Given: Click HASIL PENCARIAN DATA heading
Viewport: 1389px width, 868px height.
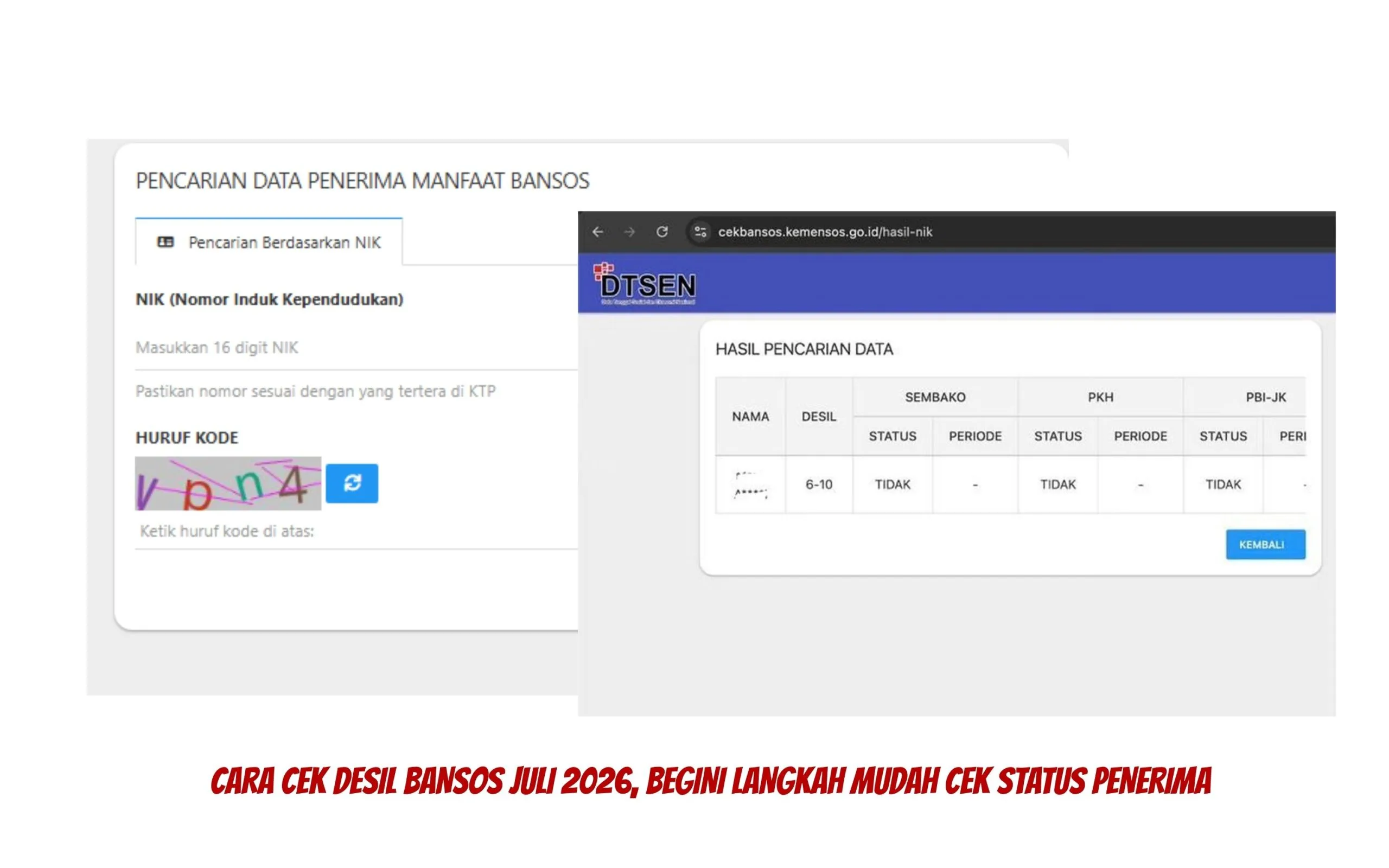Looking at the screenshot, I should coord(804,349).
